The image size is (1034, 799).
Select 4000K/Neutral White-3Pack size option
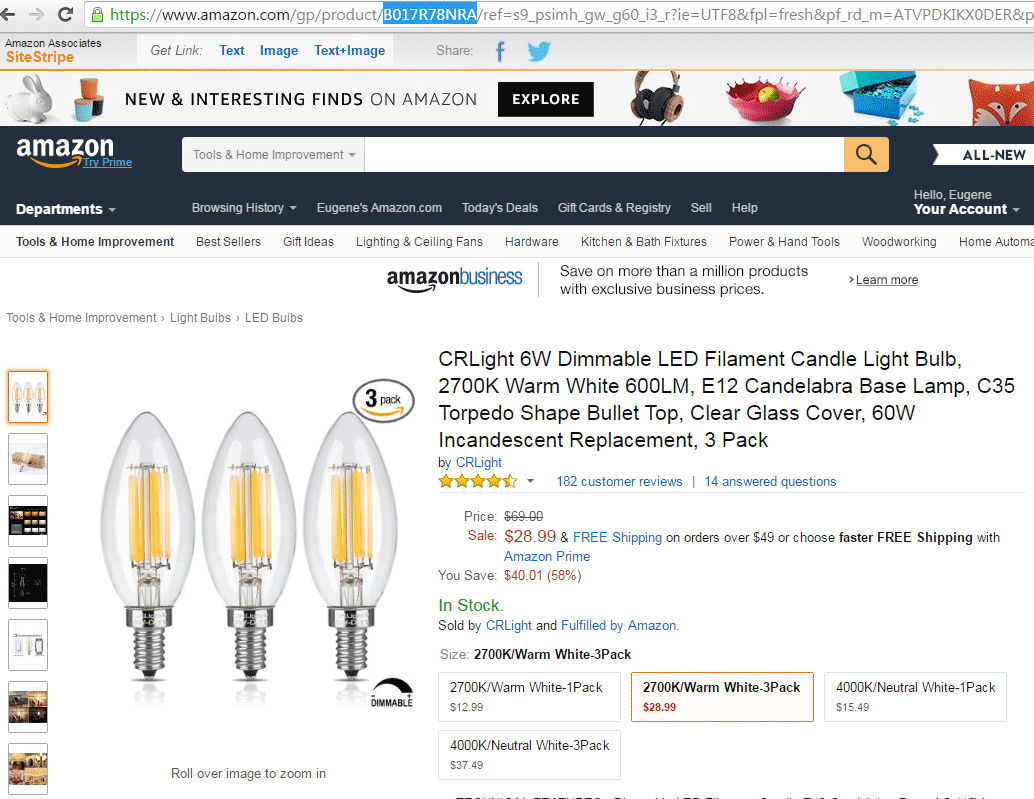(x=530, y=755)
